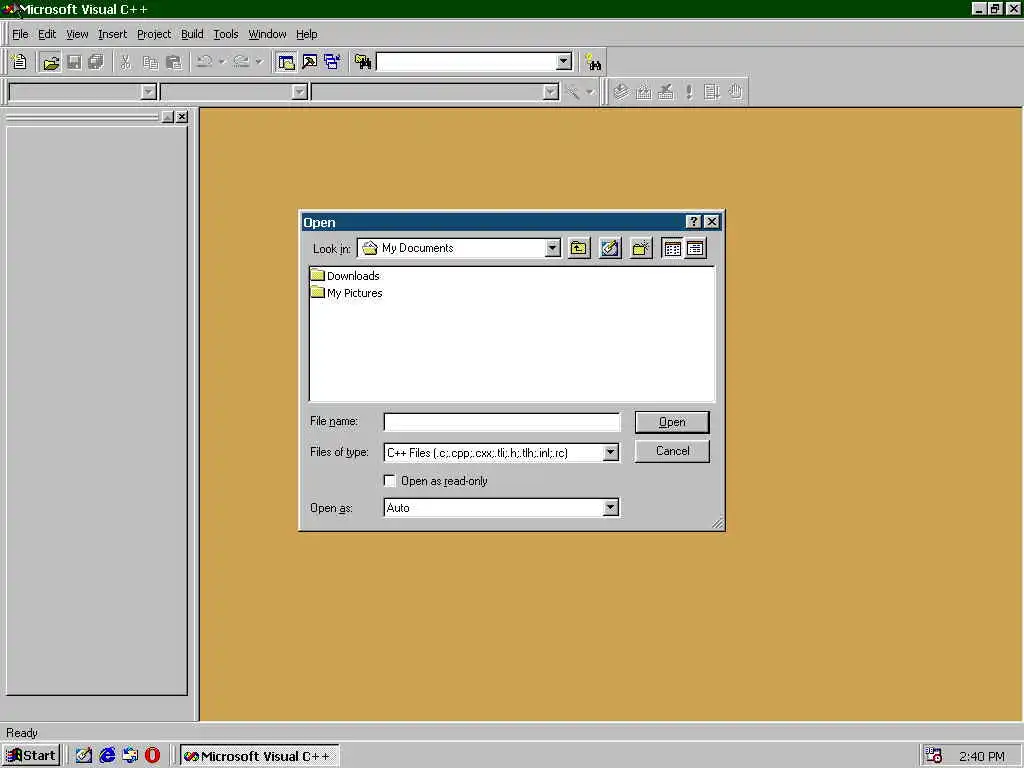The height and width of the screenshot is (768, 1024).
Task: Open the Undo history dropdown arrow
Action: [222, 62]
